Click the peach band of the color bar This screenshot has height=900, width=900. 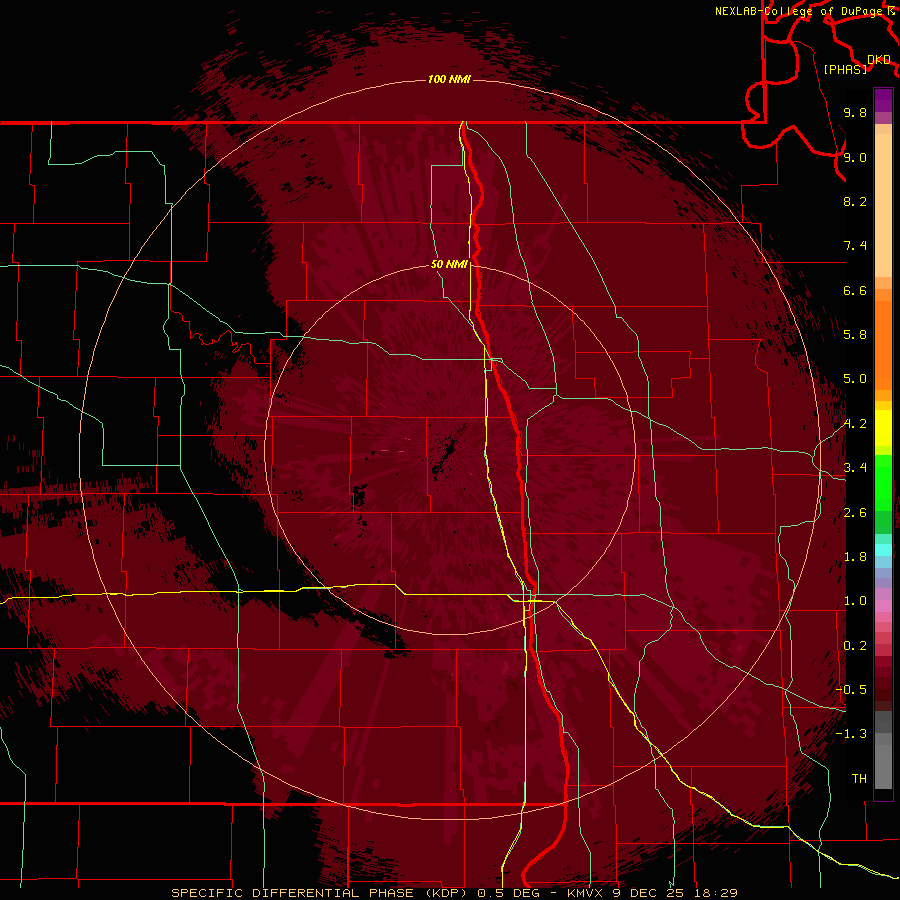[883, 205]
